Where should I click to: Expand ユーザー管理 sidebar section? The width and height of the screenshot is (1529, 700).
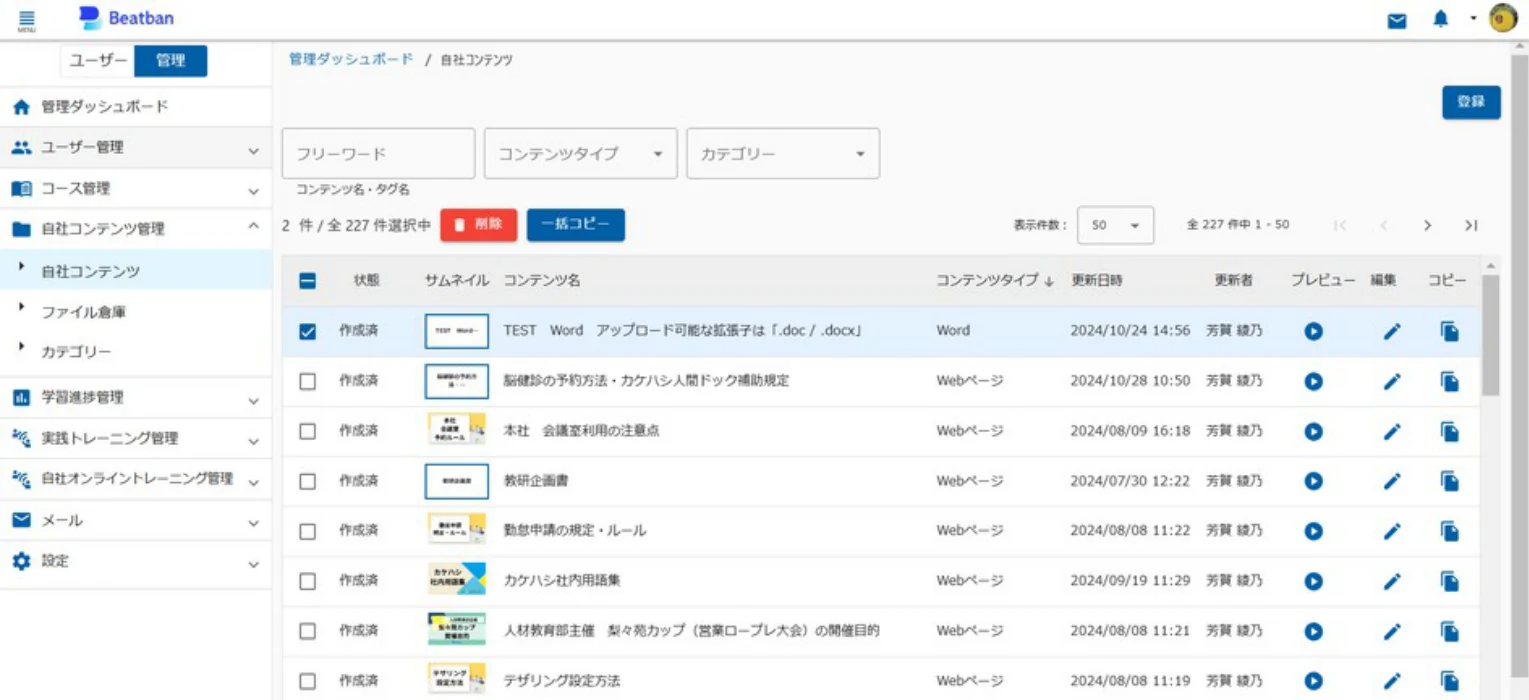click(136, 147)
